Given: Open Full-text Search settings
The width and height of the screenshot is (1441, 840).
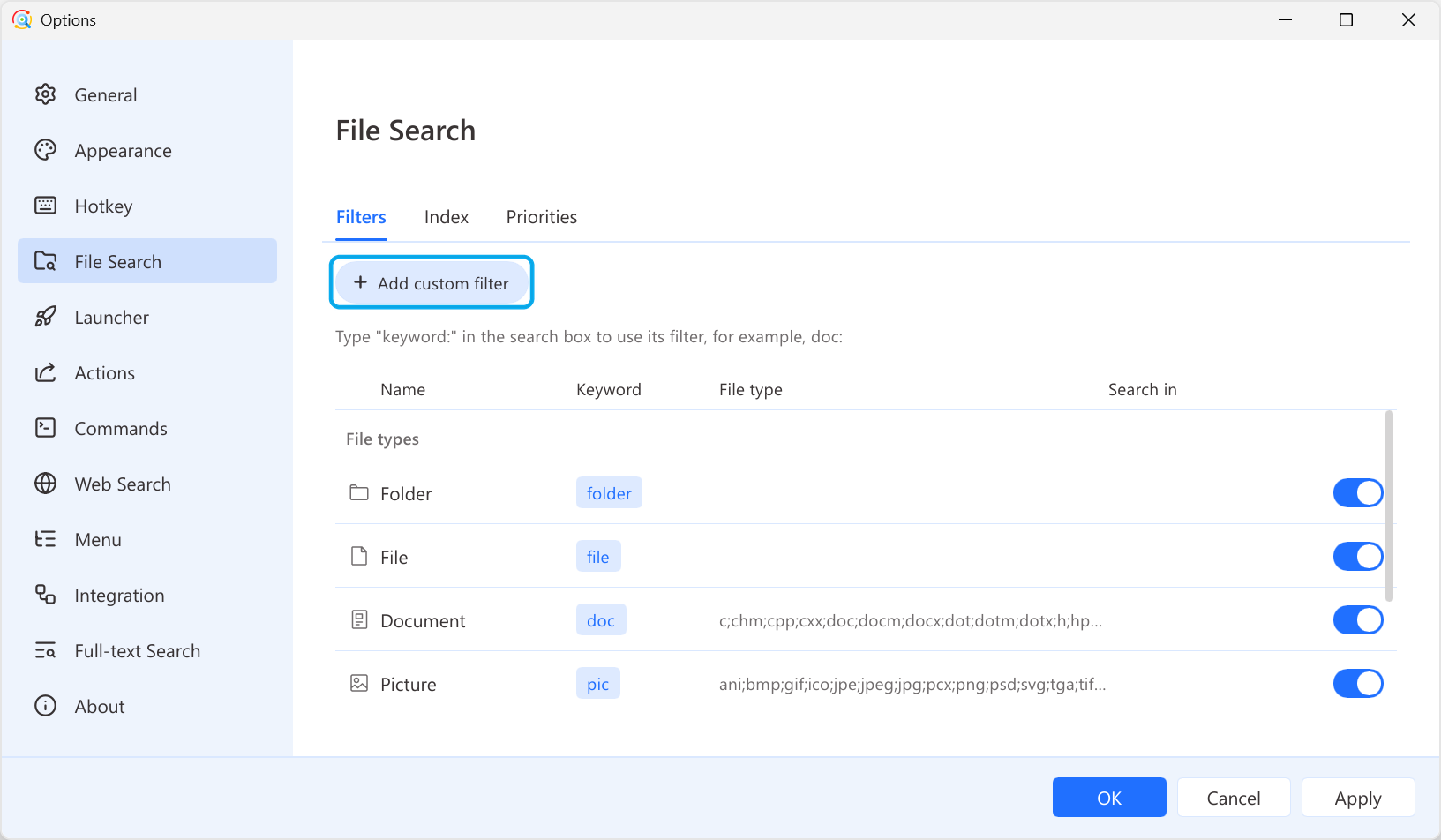Looking at the screenshot, I should pyautogui.click(x=147, y=650).
